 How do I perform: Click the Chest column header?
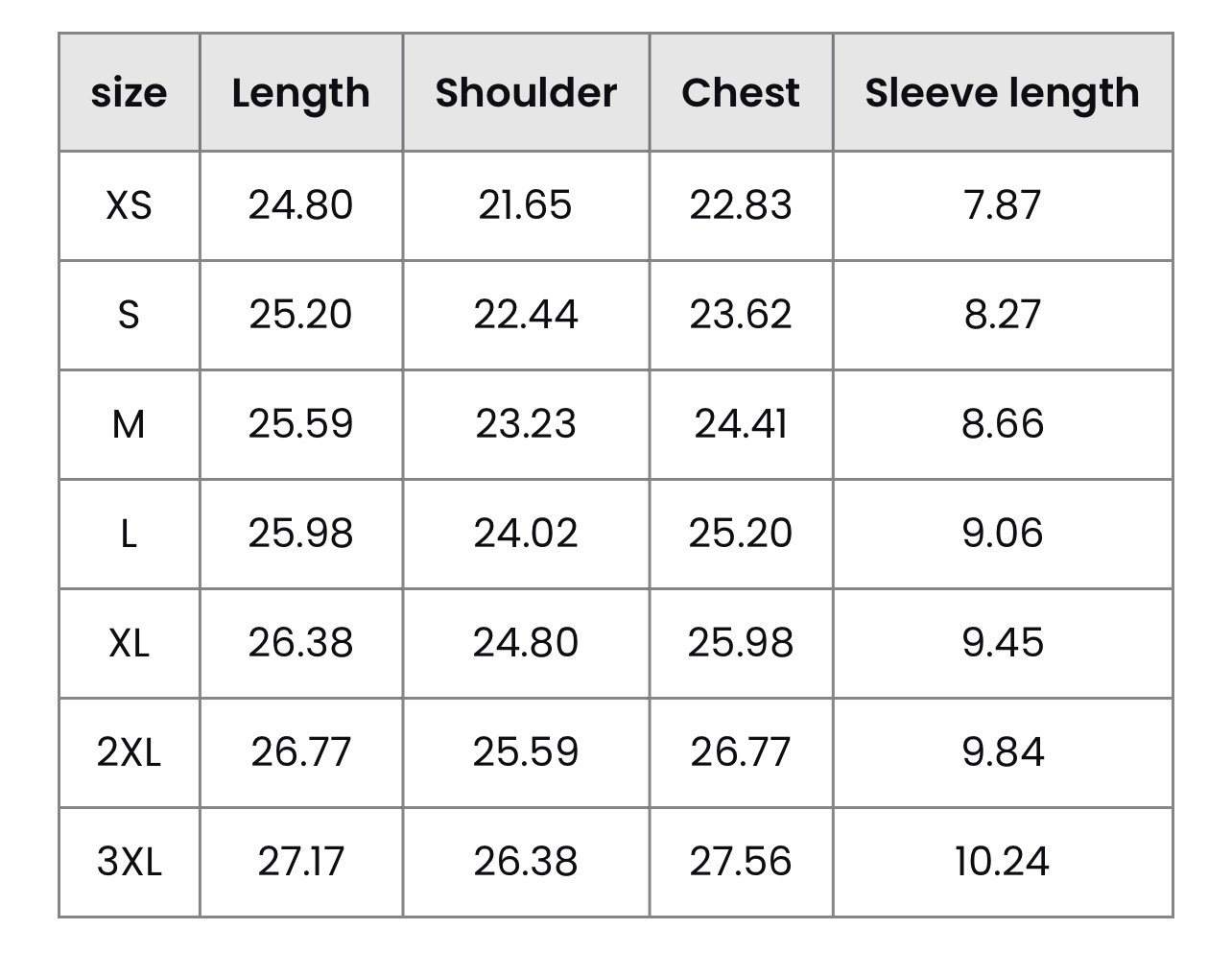pos(741,92)
